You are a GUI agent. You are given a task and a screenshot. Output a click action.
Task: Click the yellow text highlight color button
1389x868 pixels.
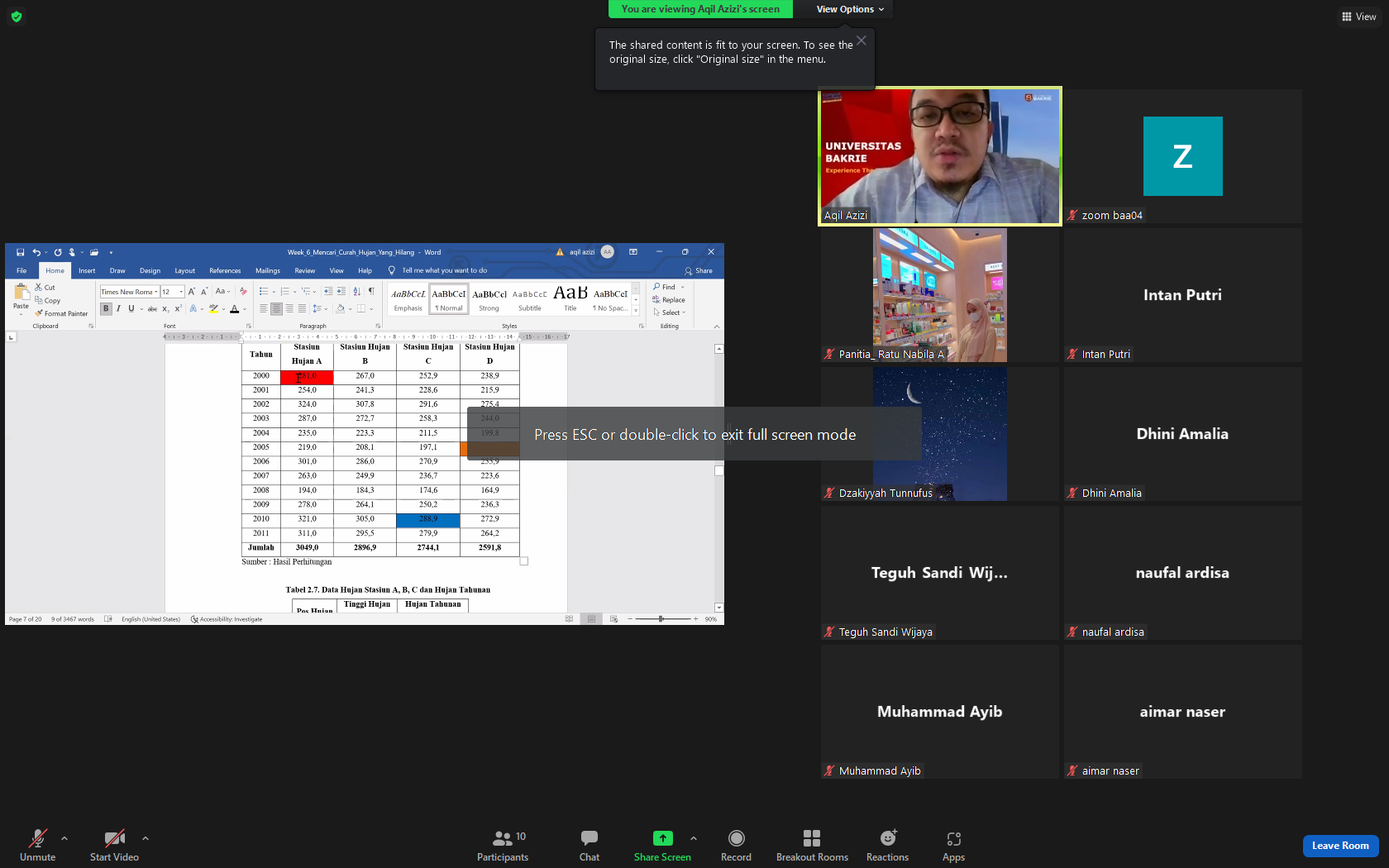click(213, 309)
